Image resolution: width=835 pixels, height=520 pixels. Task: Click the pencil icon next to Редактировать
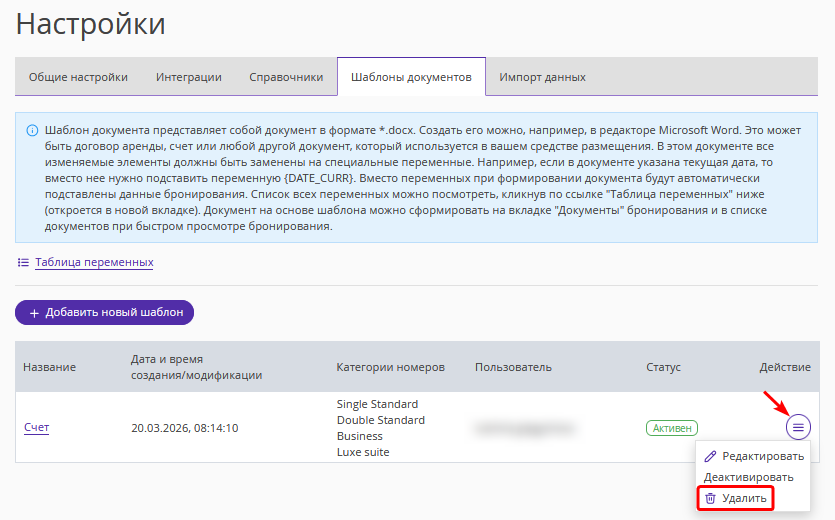coord(711,456)
